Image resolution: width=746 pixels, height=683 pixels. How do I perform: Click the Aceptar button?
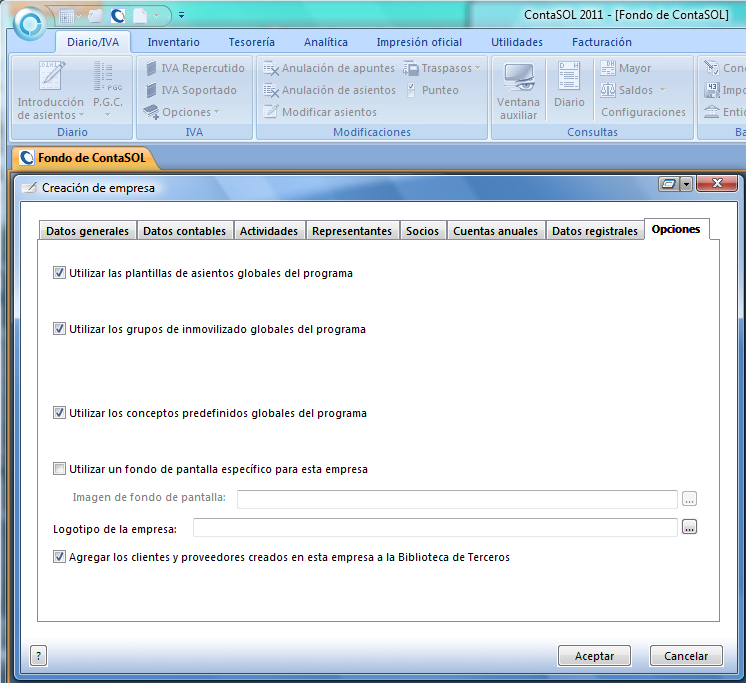click(594, 656)
